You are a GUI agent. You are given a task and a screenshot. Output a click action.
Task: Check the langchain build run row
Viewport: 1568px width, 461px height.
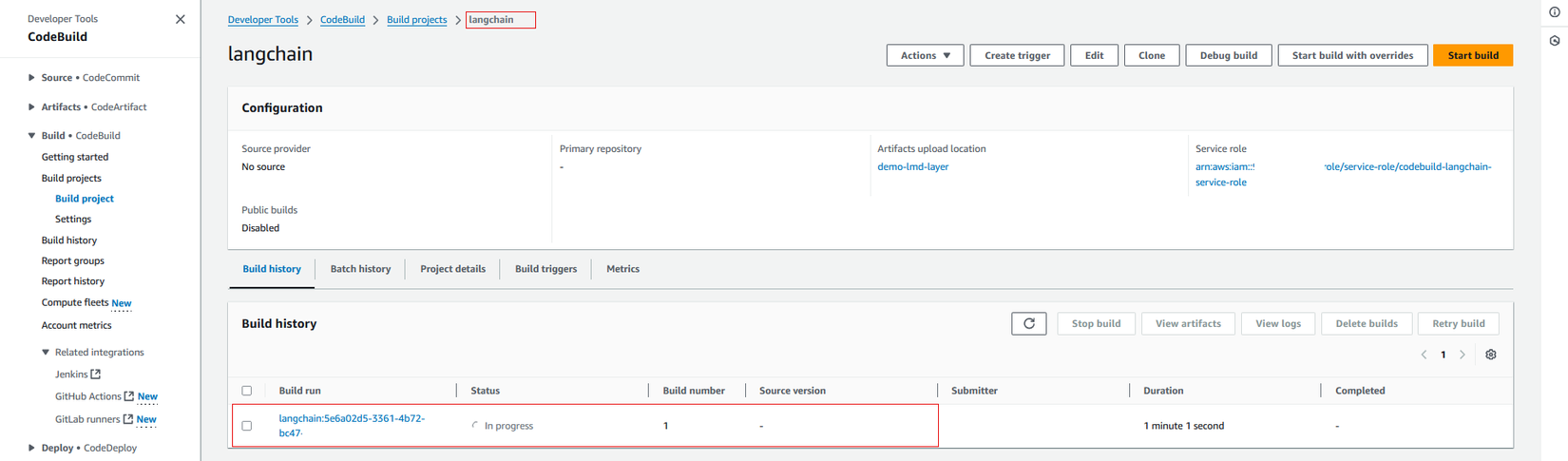247,426
